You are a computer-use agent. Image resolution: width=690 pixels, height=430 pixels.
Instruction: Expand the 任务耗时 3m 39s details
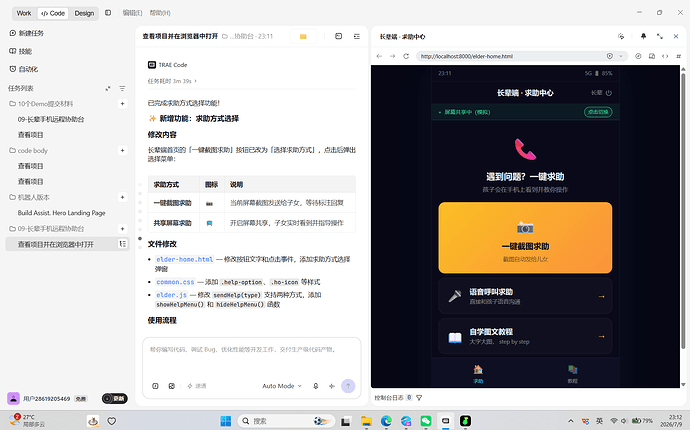pyautogui.click(x=172, y=81)
